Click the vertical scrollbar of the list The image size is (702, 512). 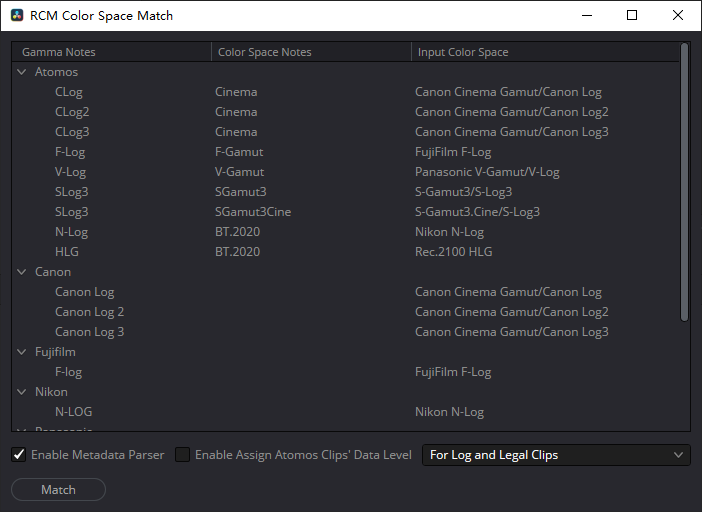pos(684,182)
